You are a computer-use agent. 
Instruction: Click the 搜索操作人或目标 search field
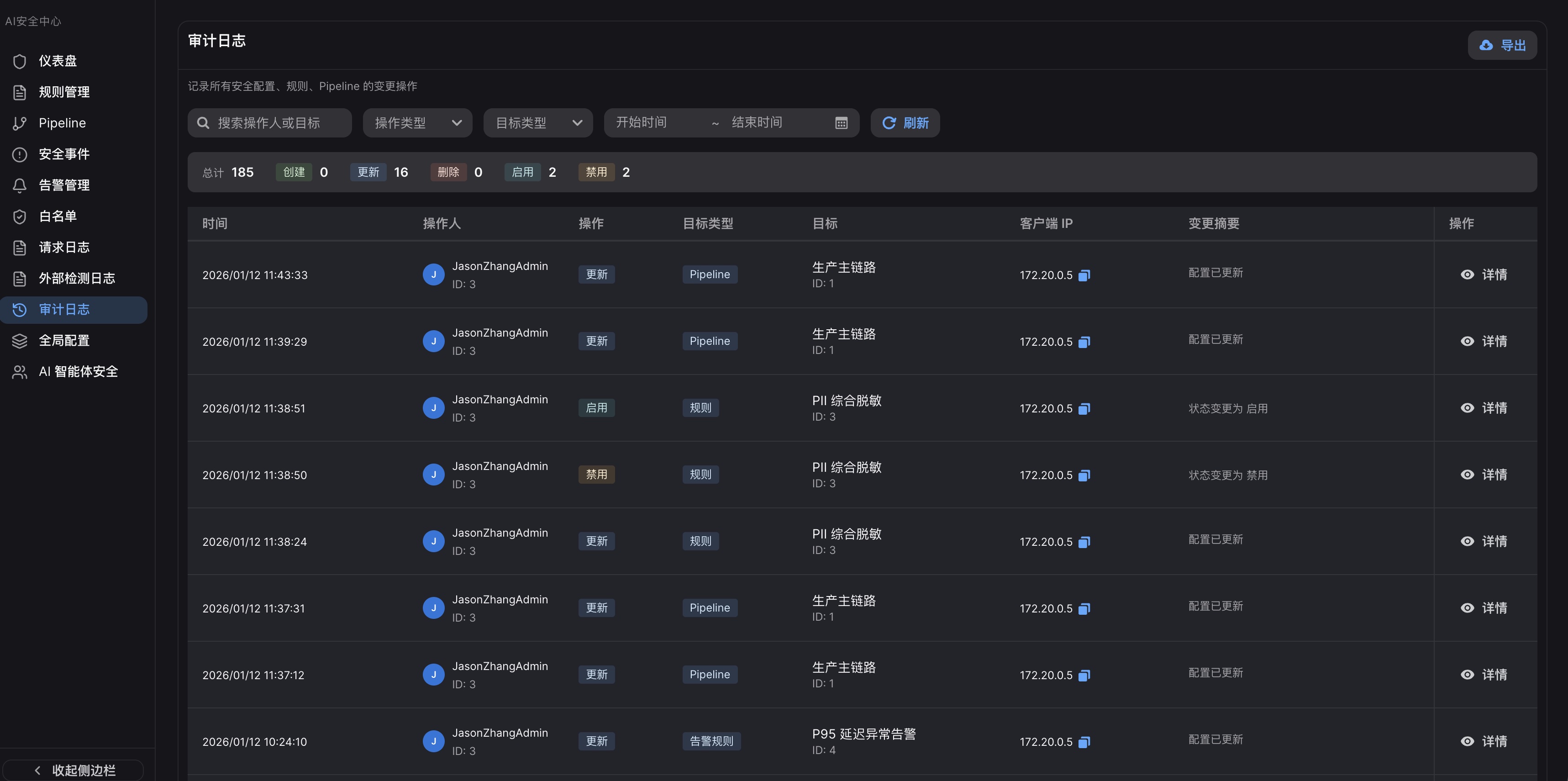pos(269,122)
